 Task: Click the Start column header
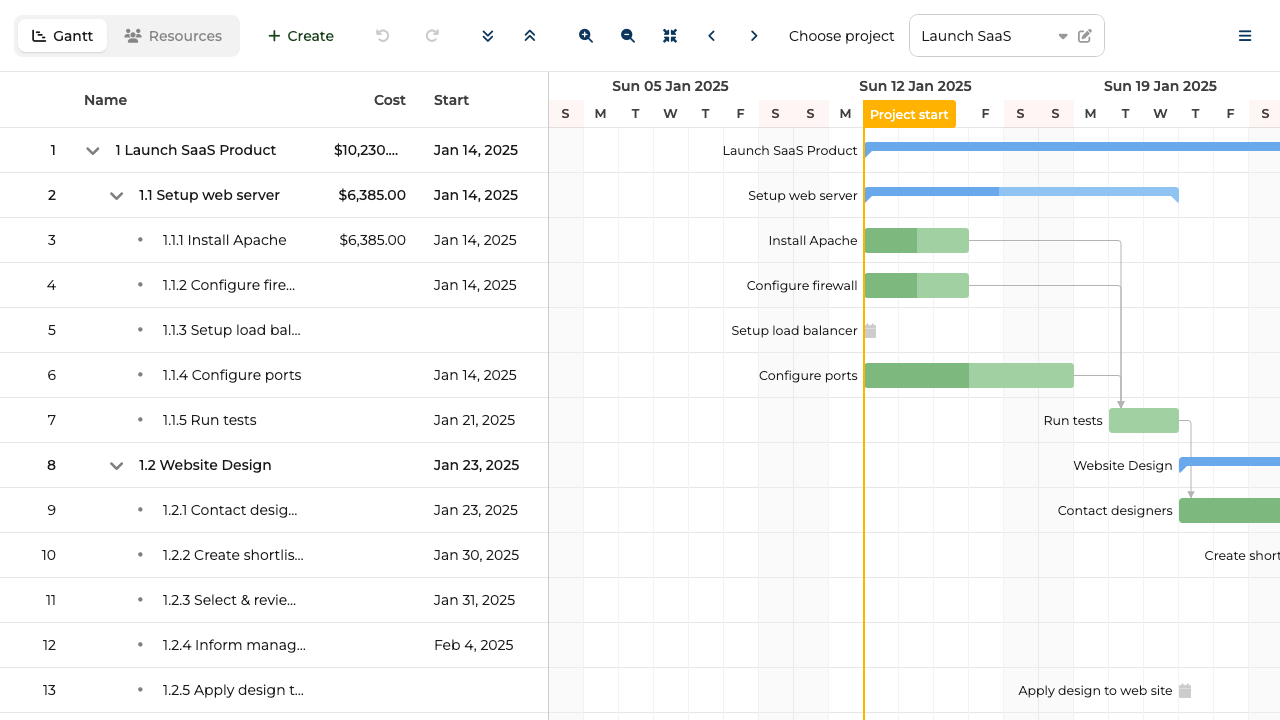coord(452,100)
